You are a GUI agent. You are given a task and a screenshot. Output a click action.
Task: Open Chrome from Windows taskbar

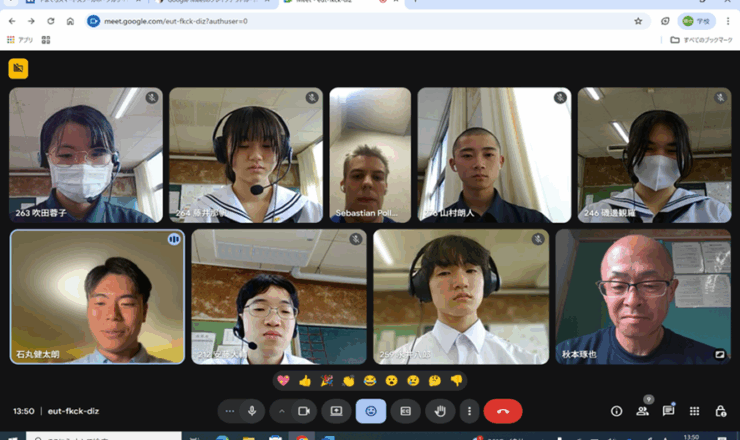point(302,437)
